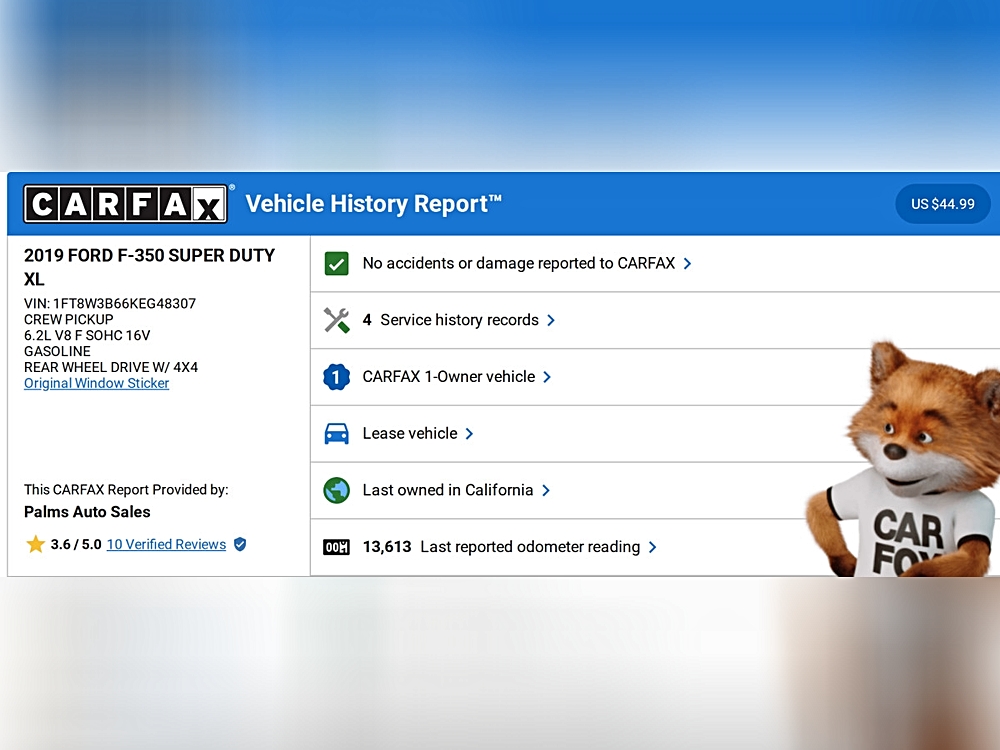Screen dimensions: 1000x750
Task: Click the blue car lease icon
Action: pos(336,434)
